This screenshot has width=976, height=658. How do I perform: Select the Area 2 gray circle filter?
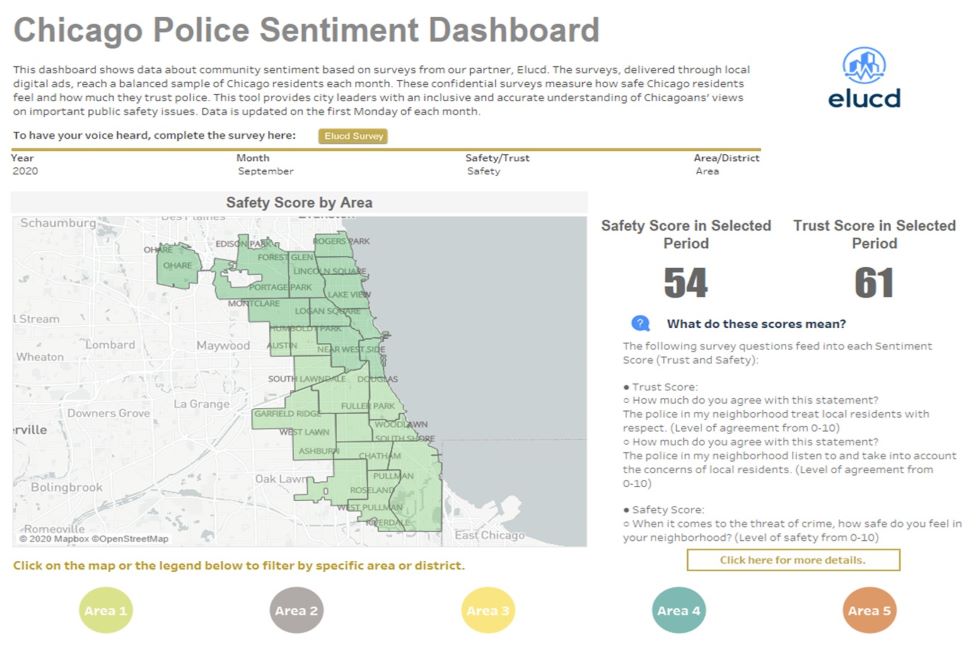click(296, 610)
